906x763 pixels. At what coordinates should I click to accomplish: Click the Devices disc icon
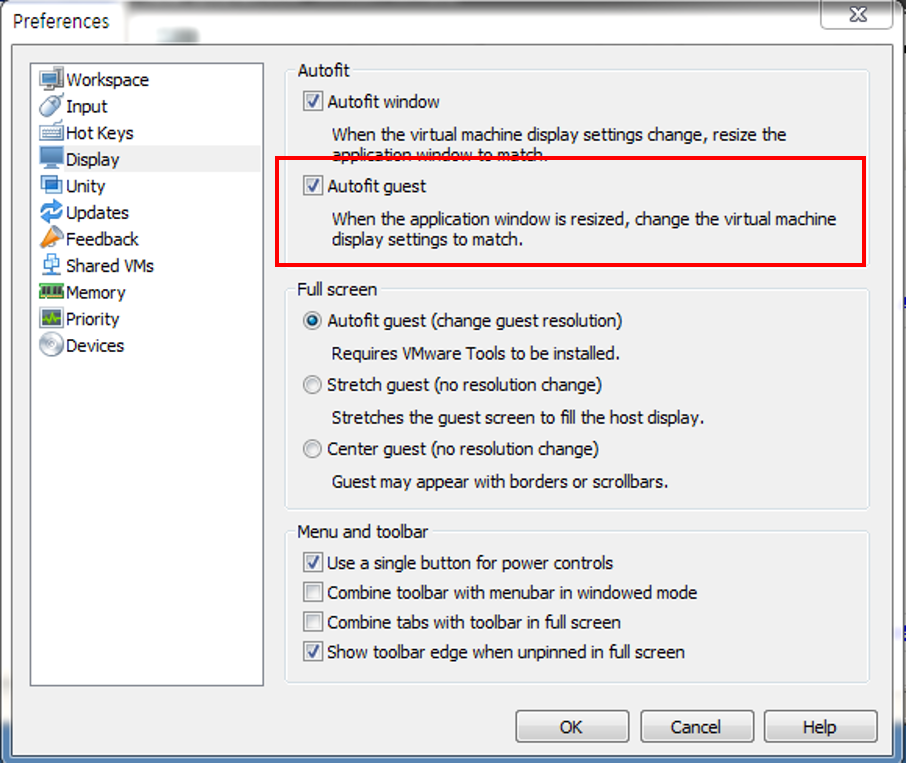coord(51,344)
